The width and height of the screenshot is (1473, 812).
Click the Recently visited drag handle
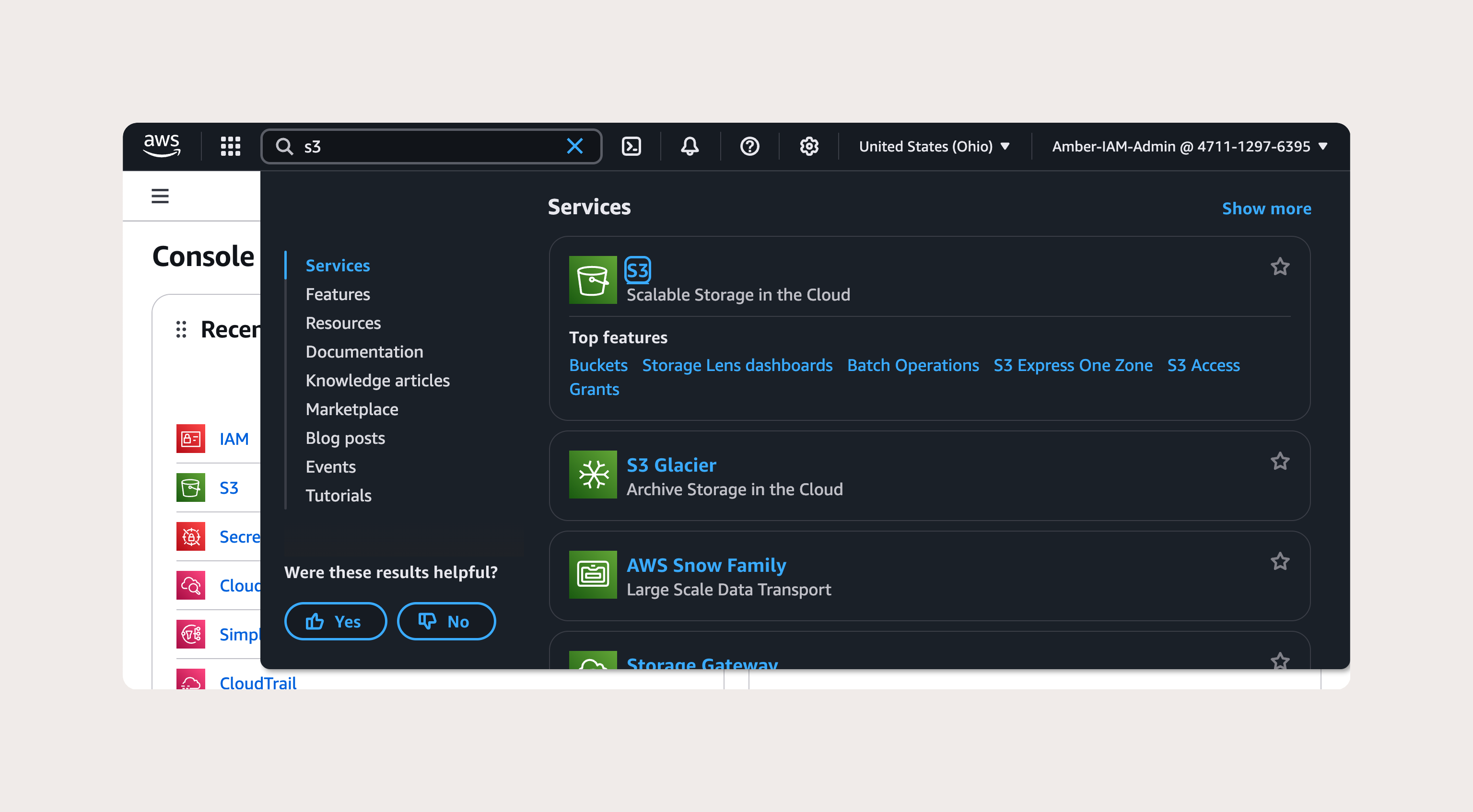pyautogui.click(x=181, y=329)
